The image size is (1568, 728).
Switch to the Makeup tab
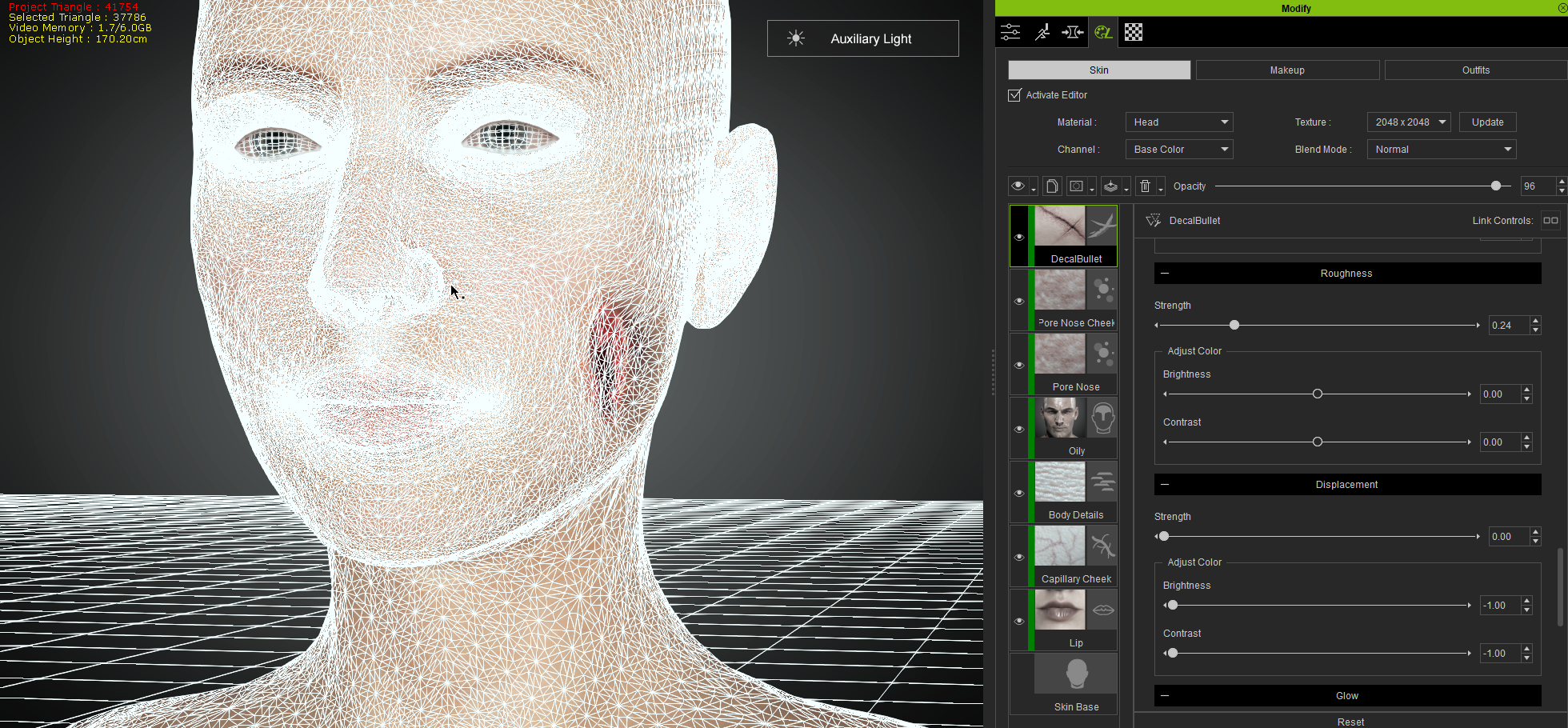(x=1287, y=70)
